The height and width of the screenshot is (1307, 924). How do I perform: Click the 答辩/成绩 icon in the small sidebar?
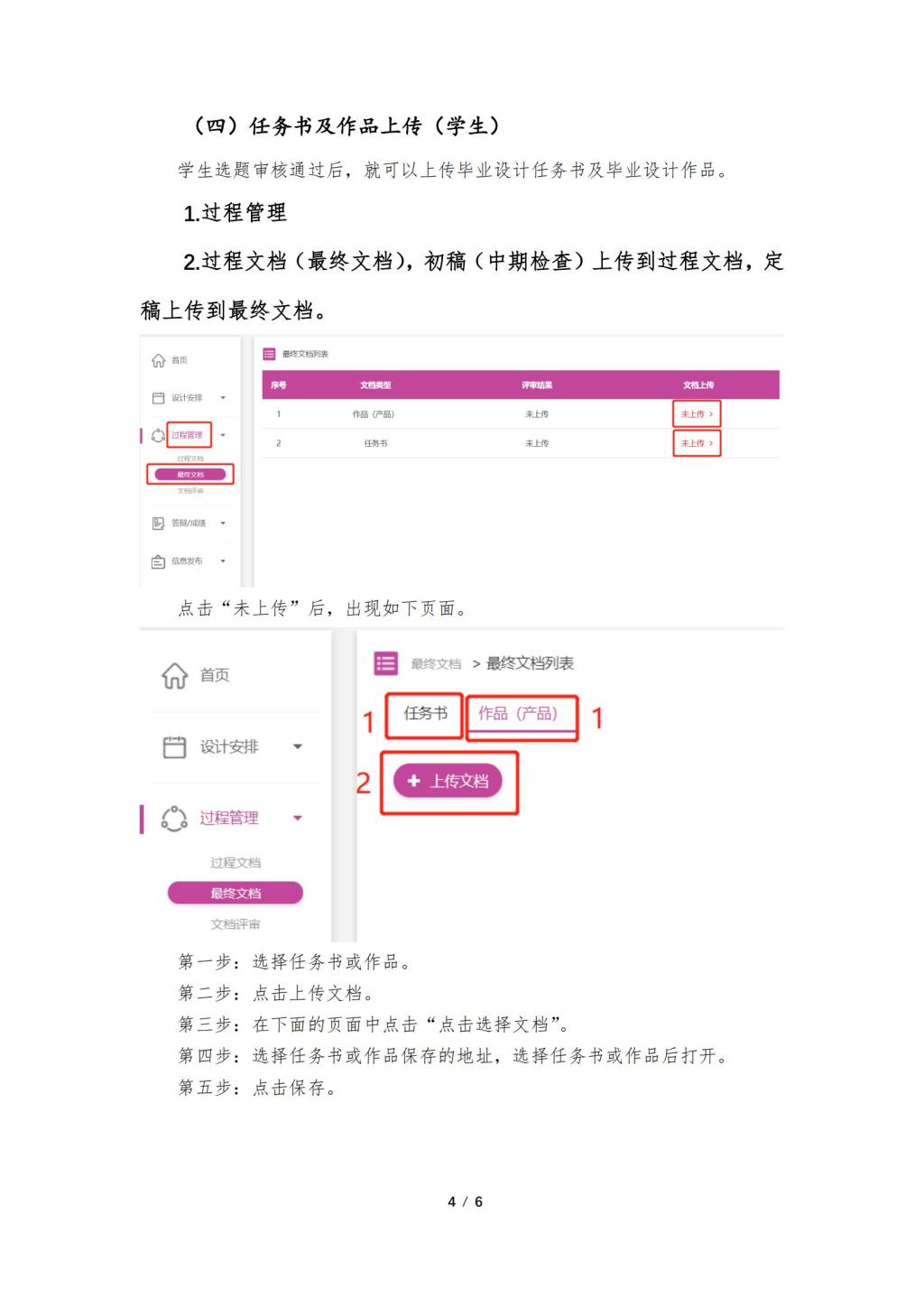(158, 524)
